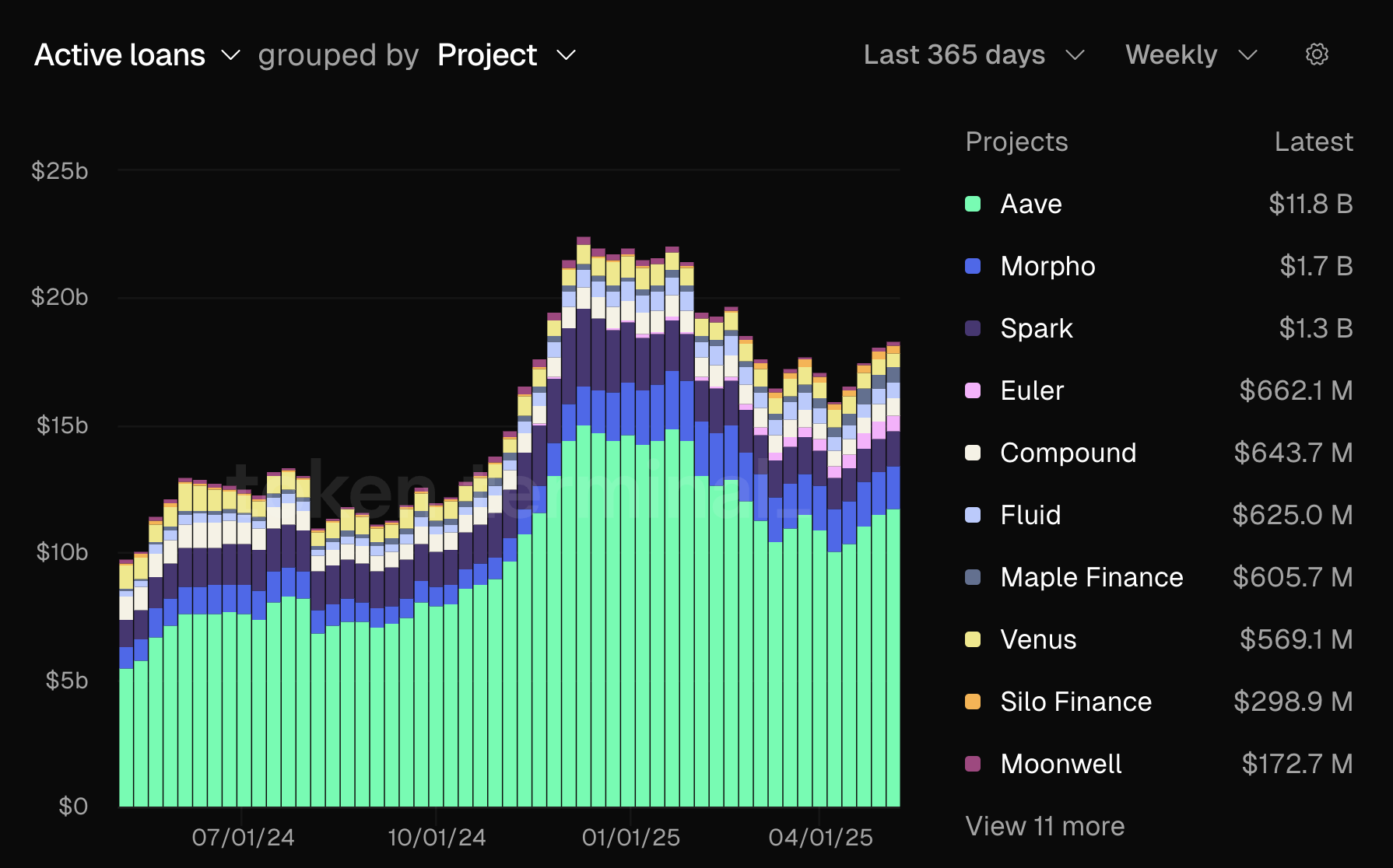
Task: Select Moonwell in the project legend
Action: 1061,764
